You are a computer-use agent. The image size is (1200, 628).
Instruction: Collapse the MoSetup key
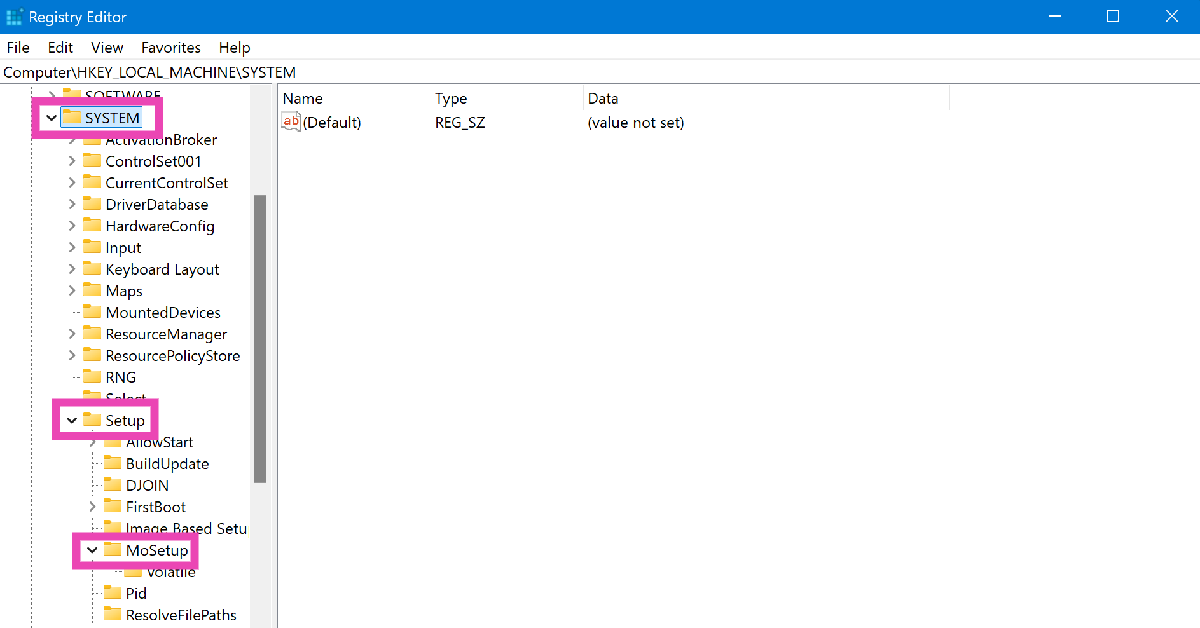coord(92,550)
